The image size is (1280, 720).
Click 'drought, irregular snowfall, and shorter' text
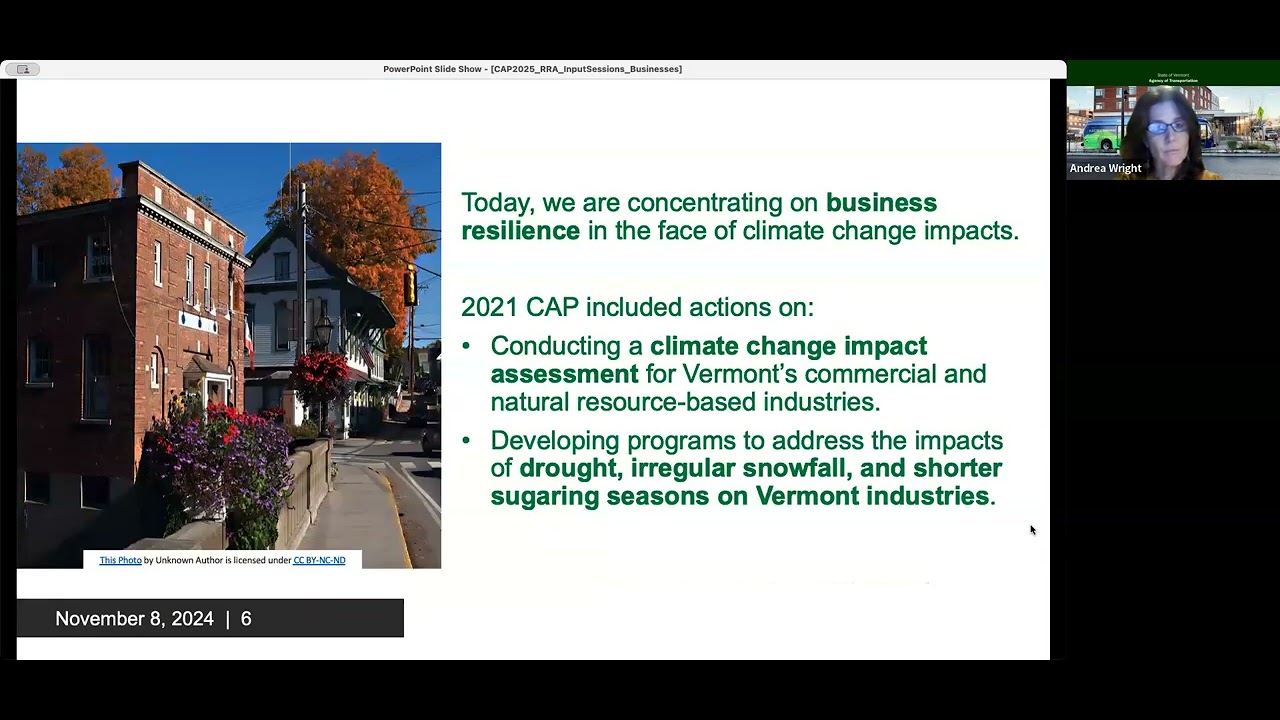click(761, 468)
